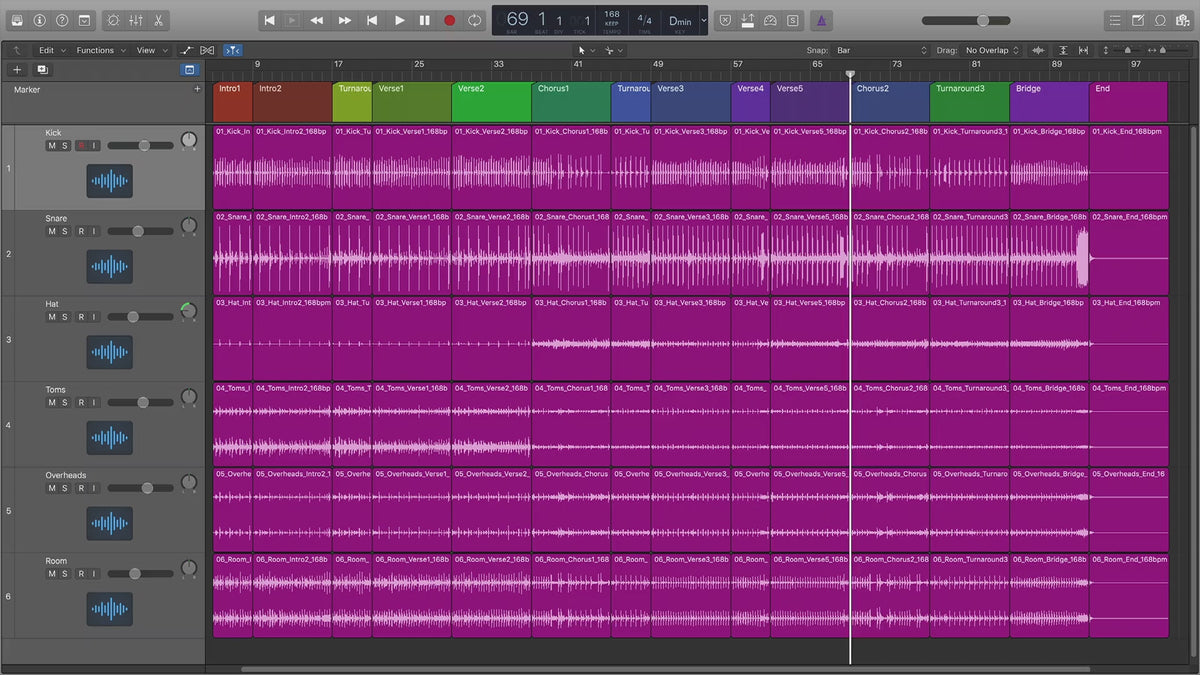Click the add new track plus button
Image resolution: width=1200 pixels, height=675 pixels.
tap(17, 70)
